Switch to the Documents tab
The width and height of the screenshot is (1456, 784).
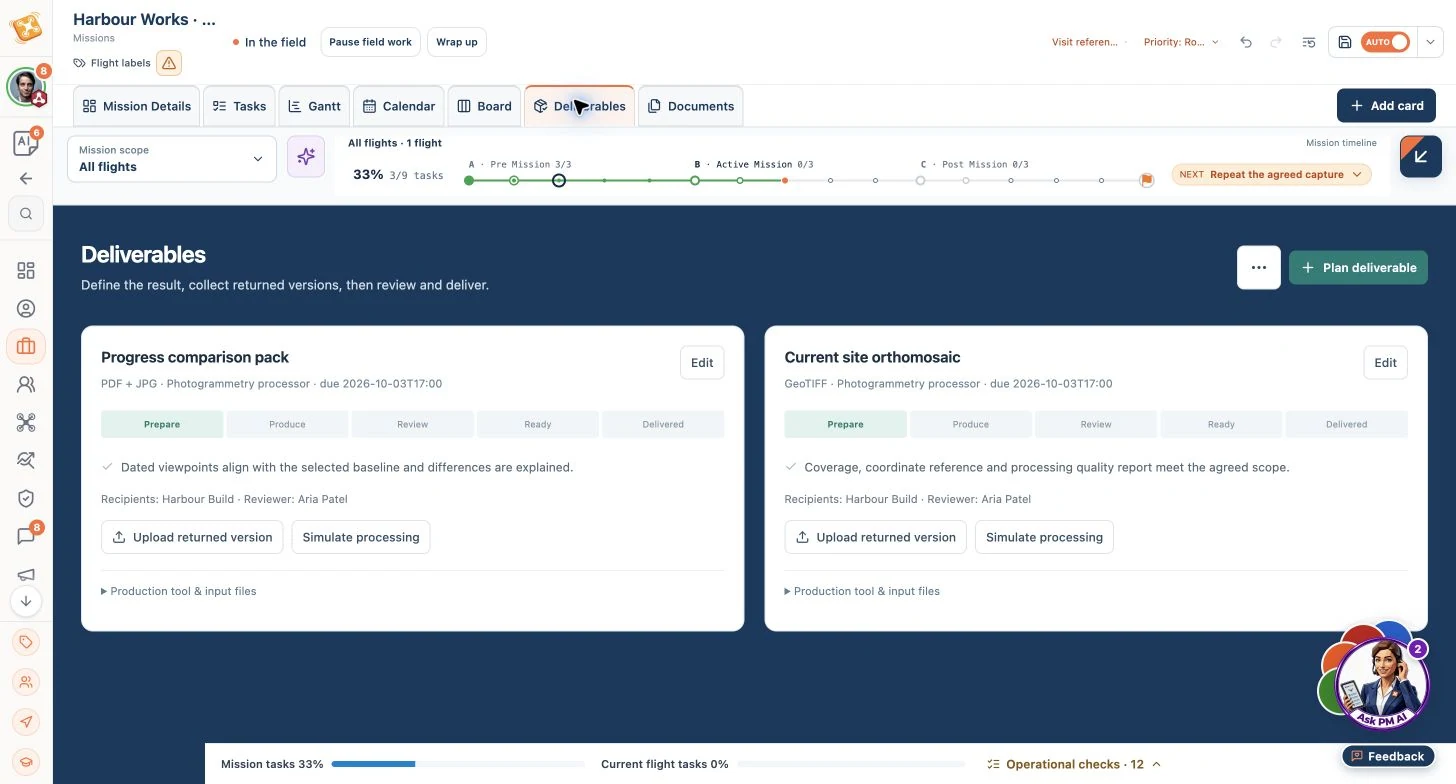[x=690, y=106]
